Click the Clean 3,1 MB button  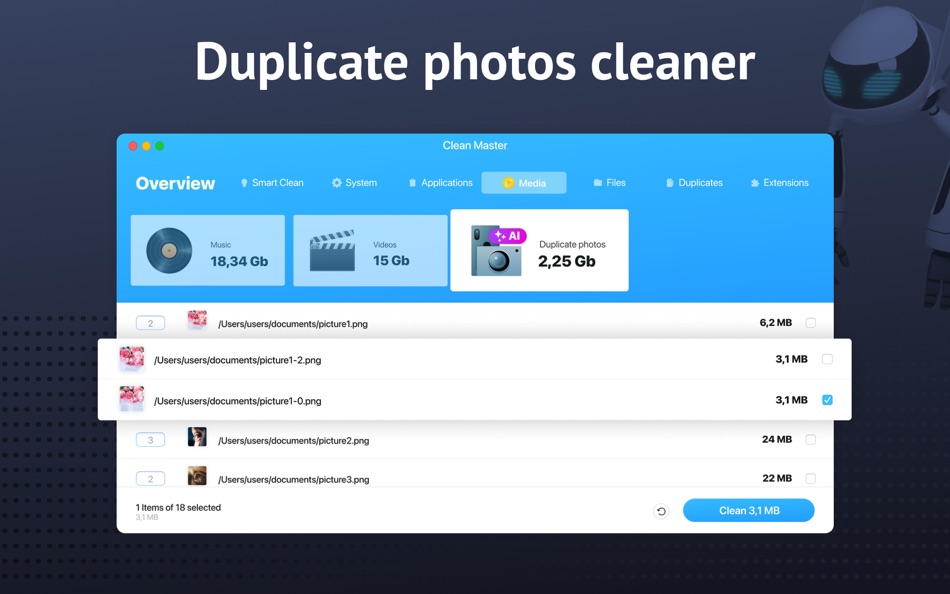coord(749,510)
